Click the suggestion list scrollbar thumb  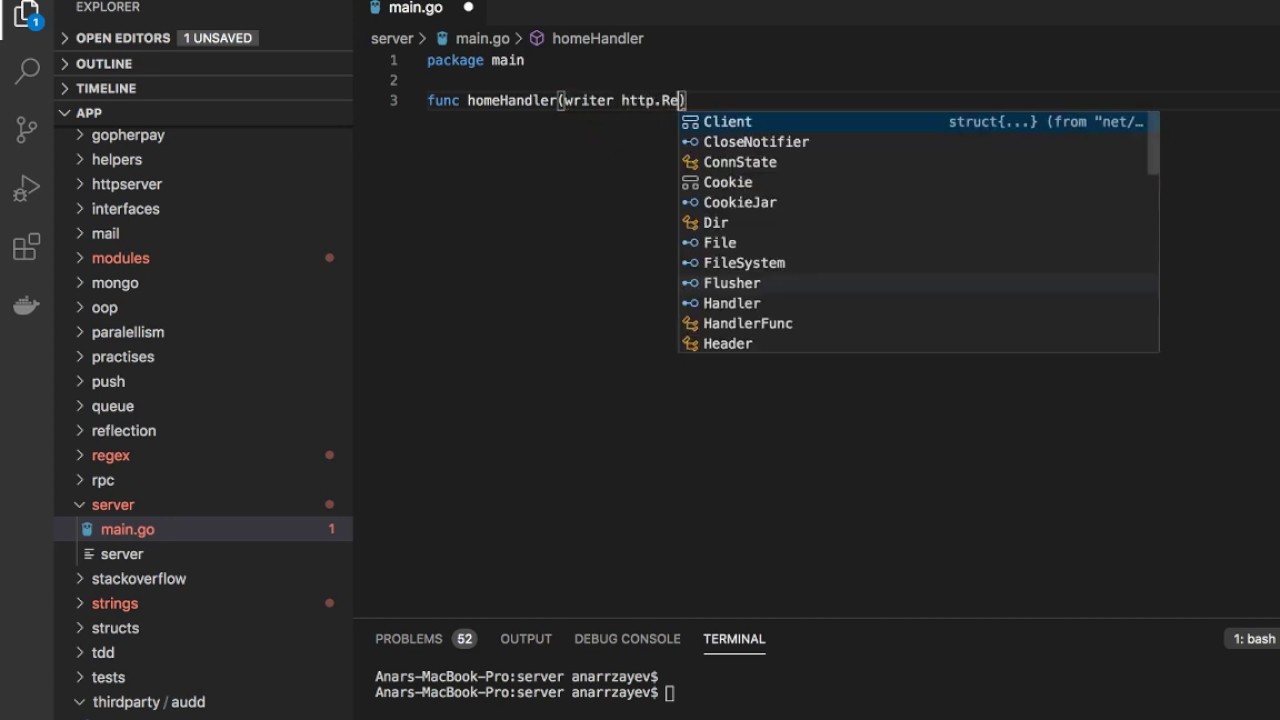(1153, 143)
